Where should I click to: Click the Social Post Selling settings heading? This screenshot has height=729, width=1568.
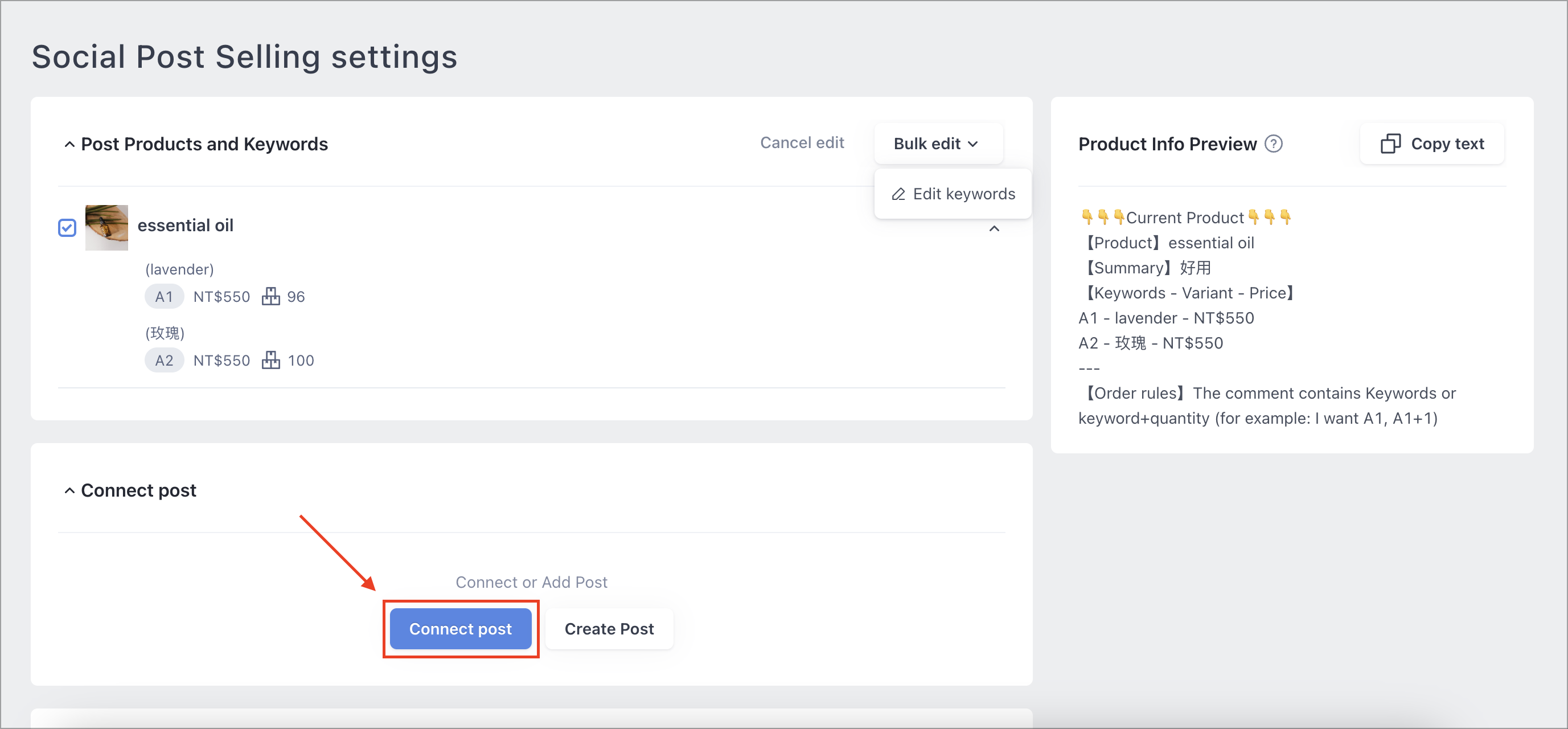pos(245,56)
